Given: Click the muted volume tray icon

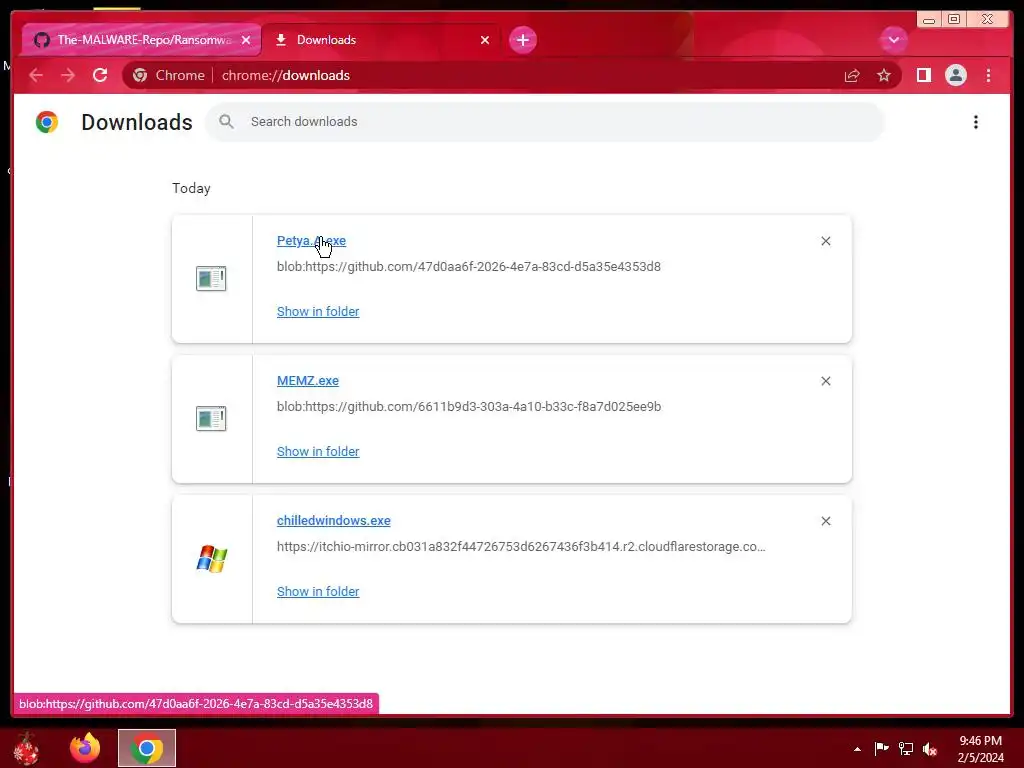Looking at the screenshot, I should click(x=930, y=749).
